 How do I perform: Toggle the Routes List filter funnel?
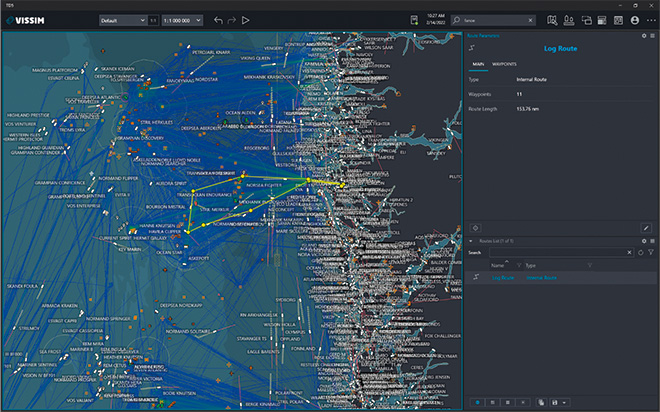[x=651, y=253]
